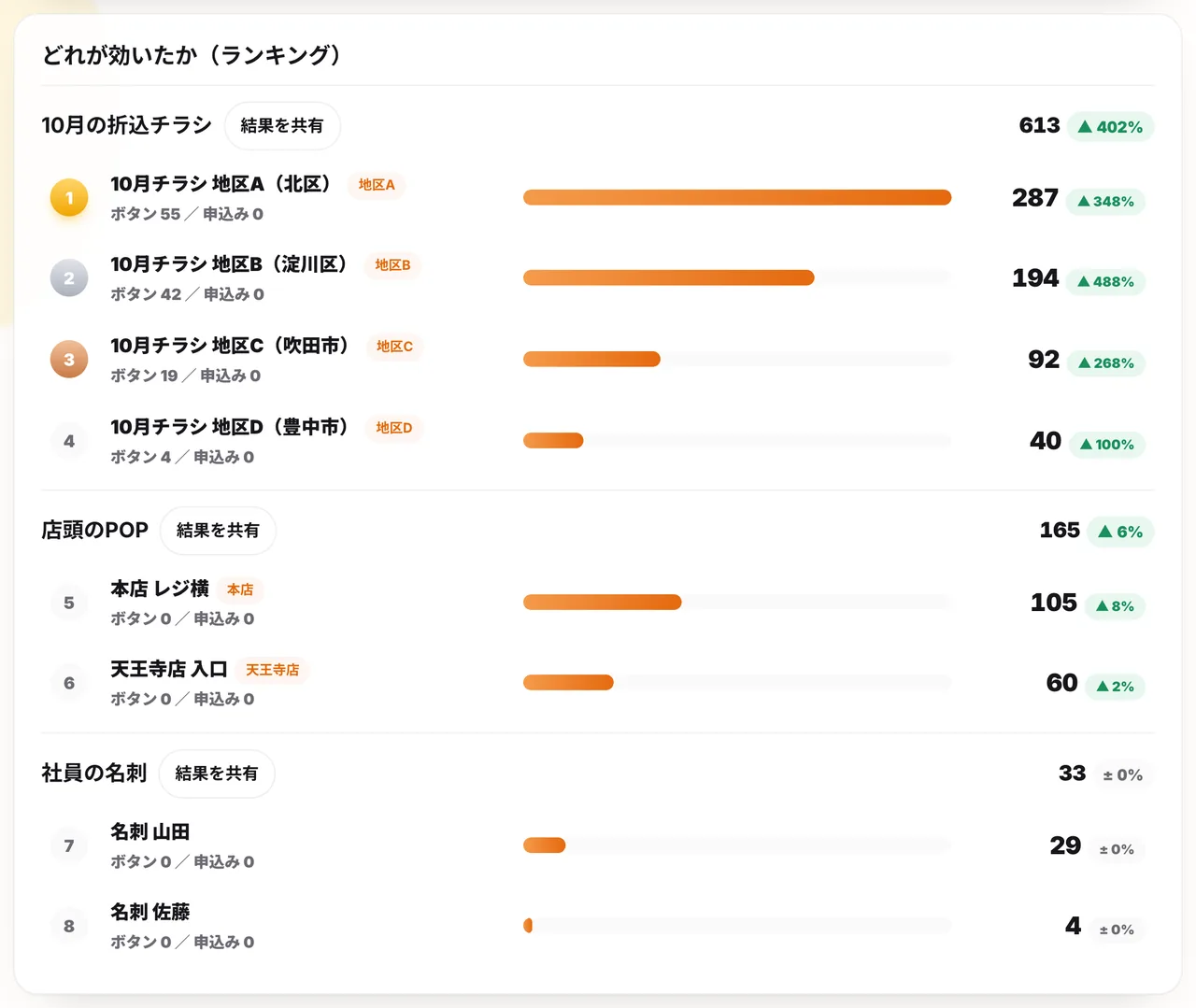Click the bronze rank 3 medal badge
This screenshot has width=1196, height=1008.
pos(69,360)
